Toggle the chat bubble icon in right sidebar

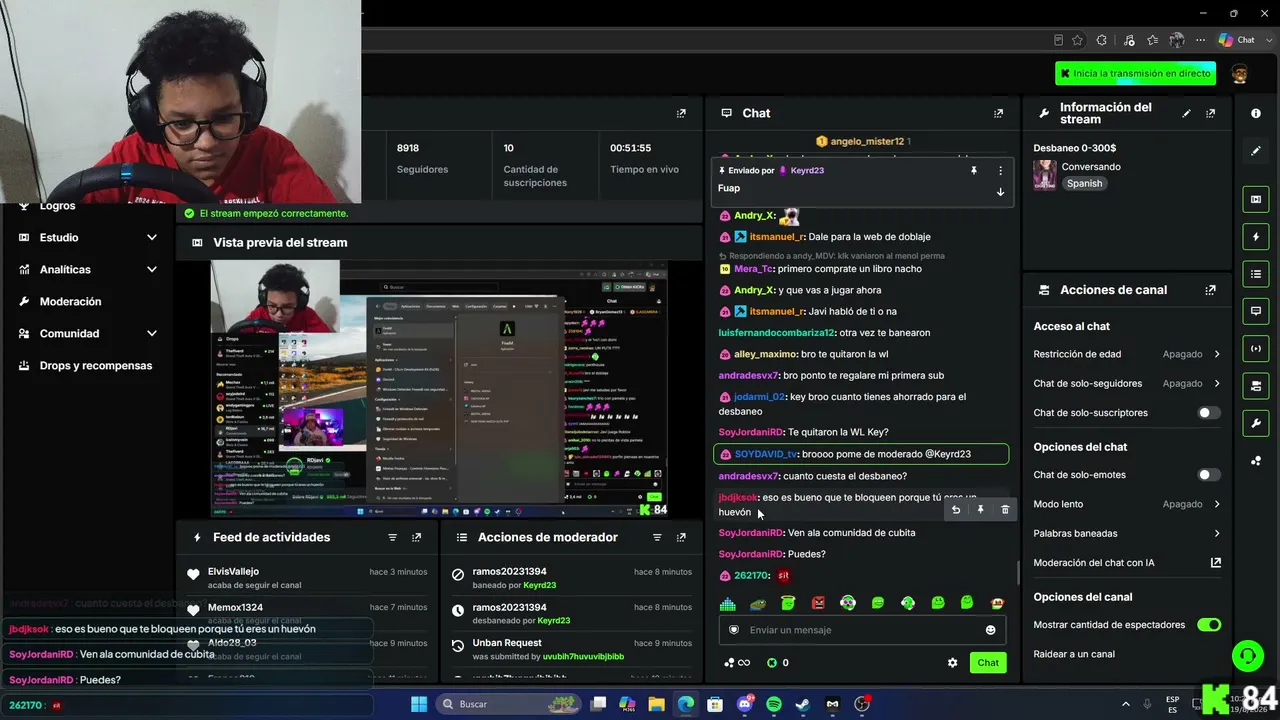coord(1256,311)
